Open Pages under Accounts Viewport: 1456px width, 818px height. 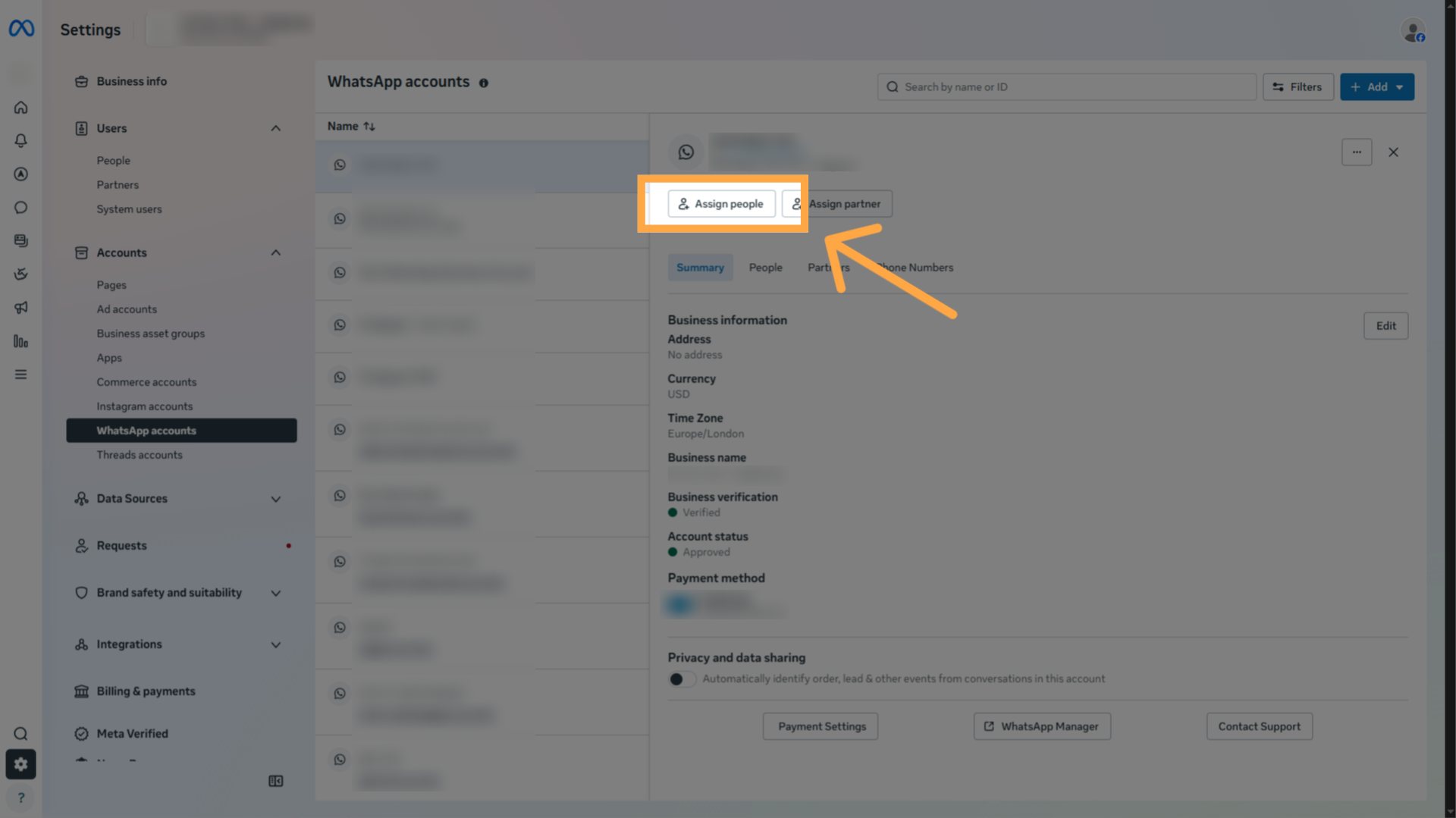coord(111,285)
